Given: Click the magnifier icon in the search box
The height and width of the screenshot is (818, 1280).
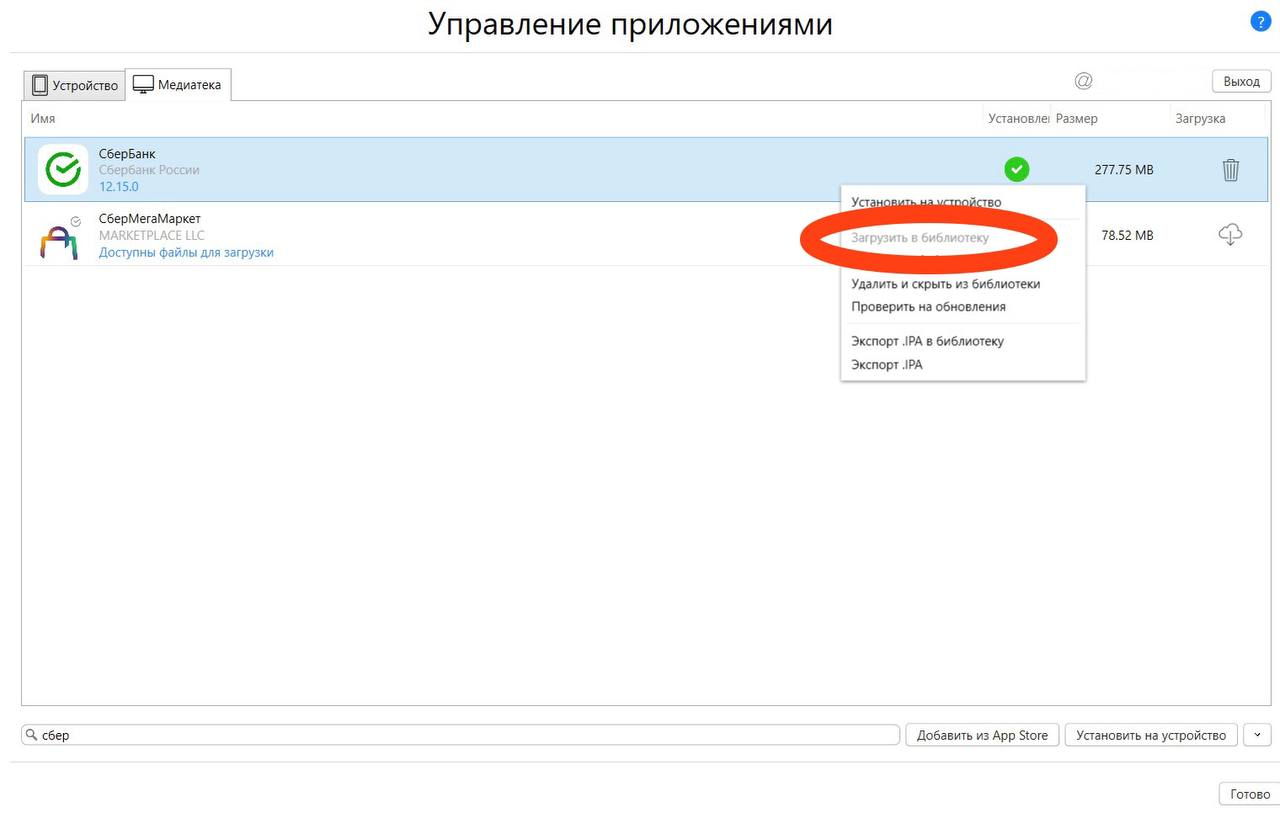Looking at the screenshot, I should pos(31,735).
